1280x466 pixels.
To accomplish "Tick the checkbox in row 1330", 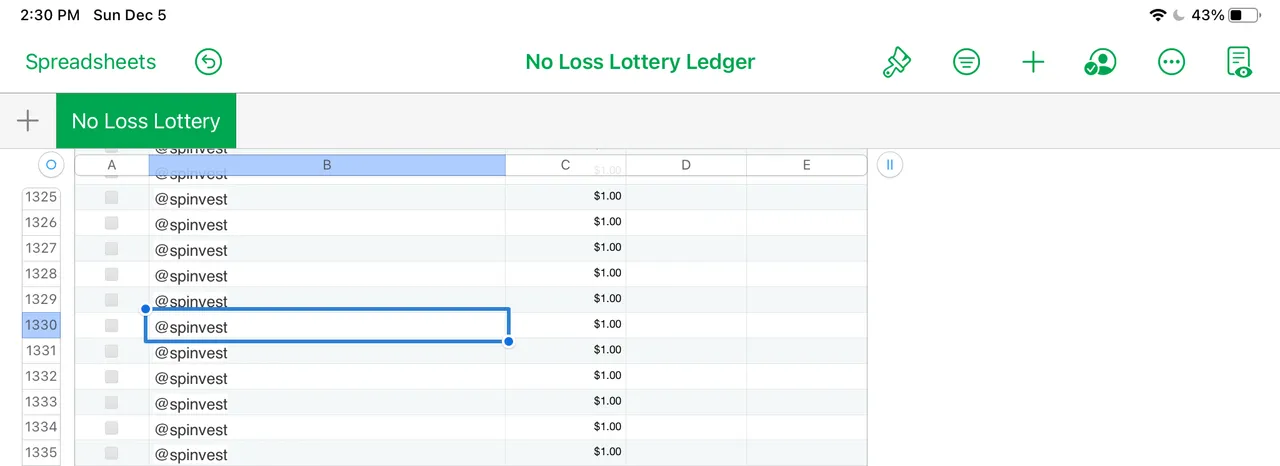I will 112,326.
